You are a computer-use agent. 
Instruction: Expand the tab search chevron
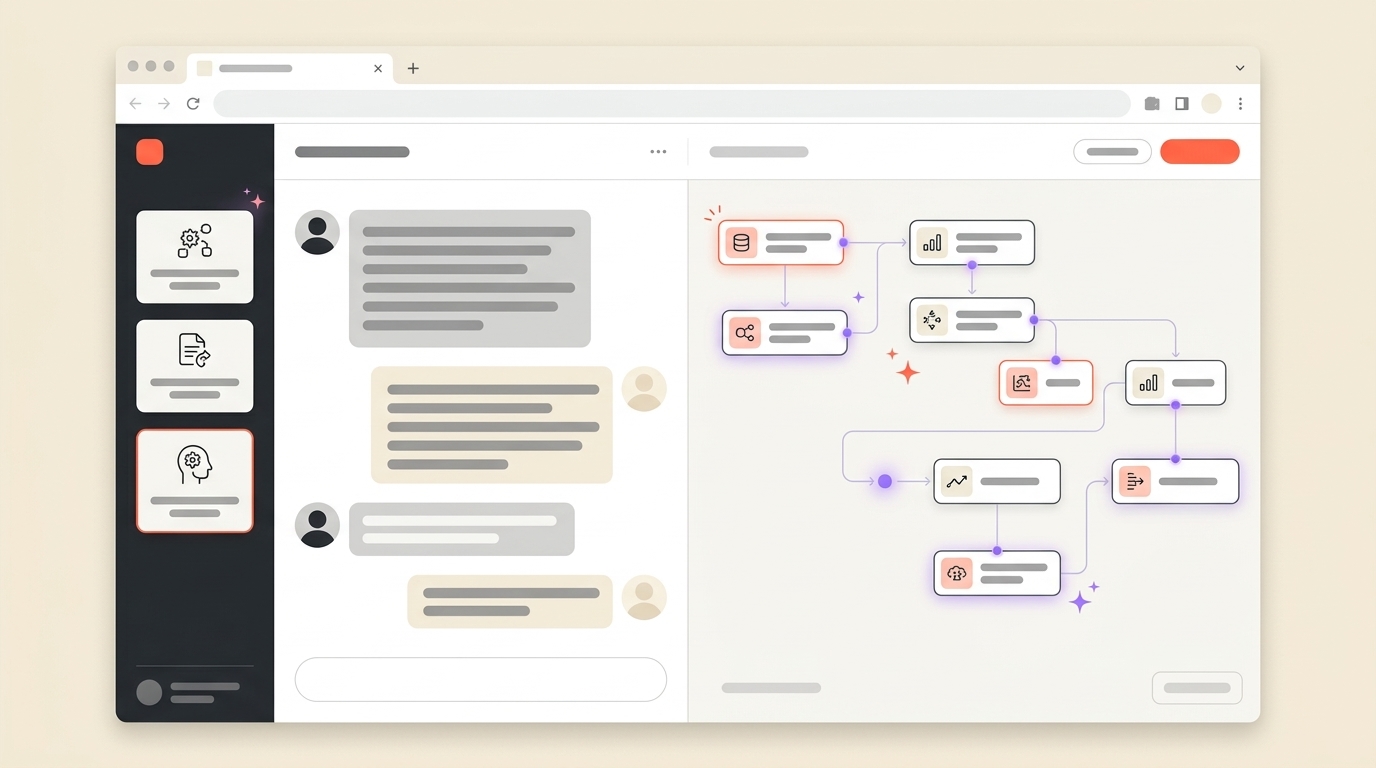coord(1240,68)
